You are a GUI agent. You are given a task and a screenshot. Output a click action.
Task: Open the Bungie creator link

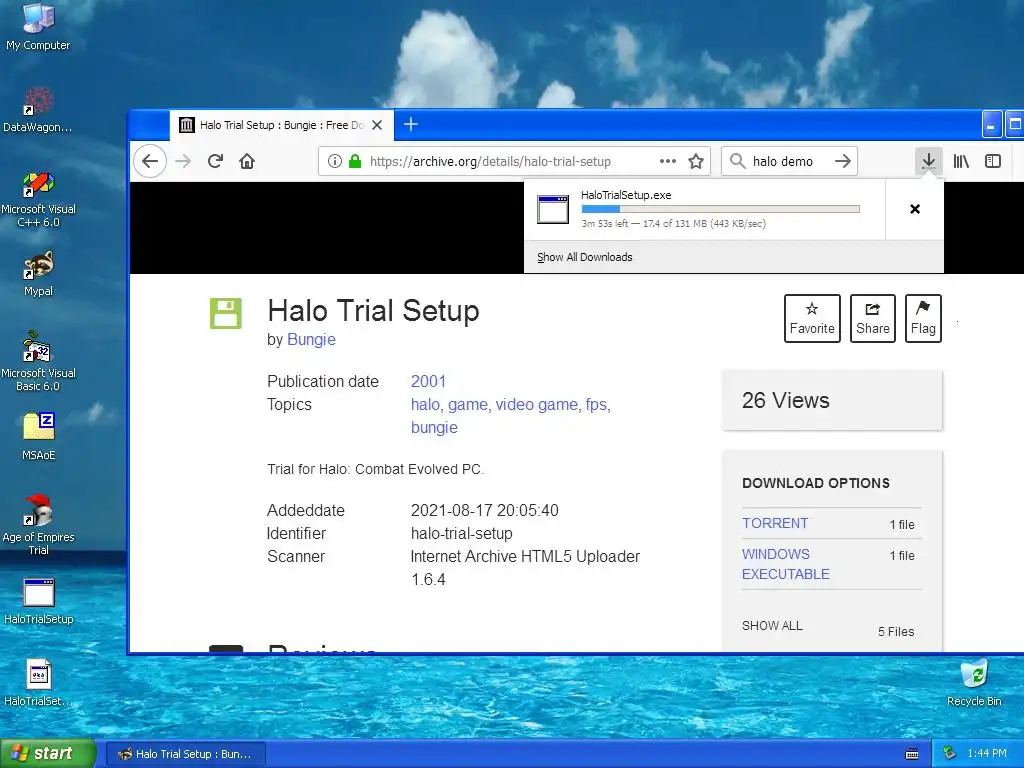(x=311, y=340)
